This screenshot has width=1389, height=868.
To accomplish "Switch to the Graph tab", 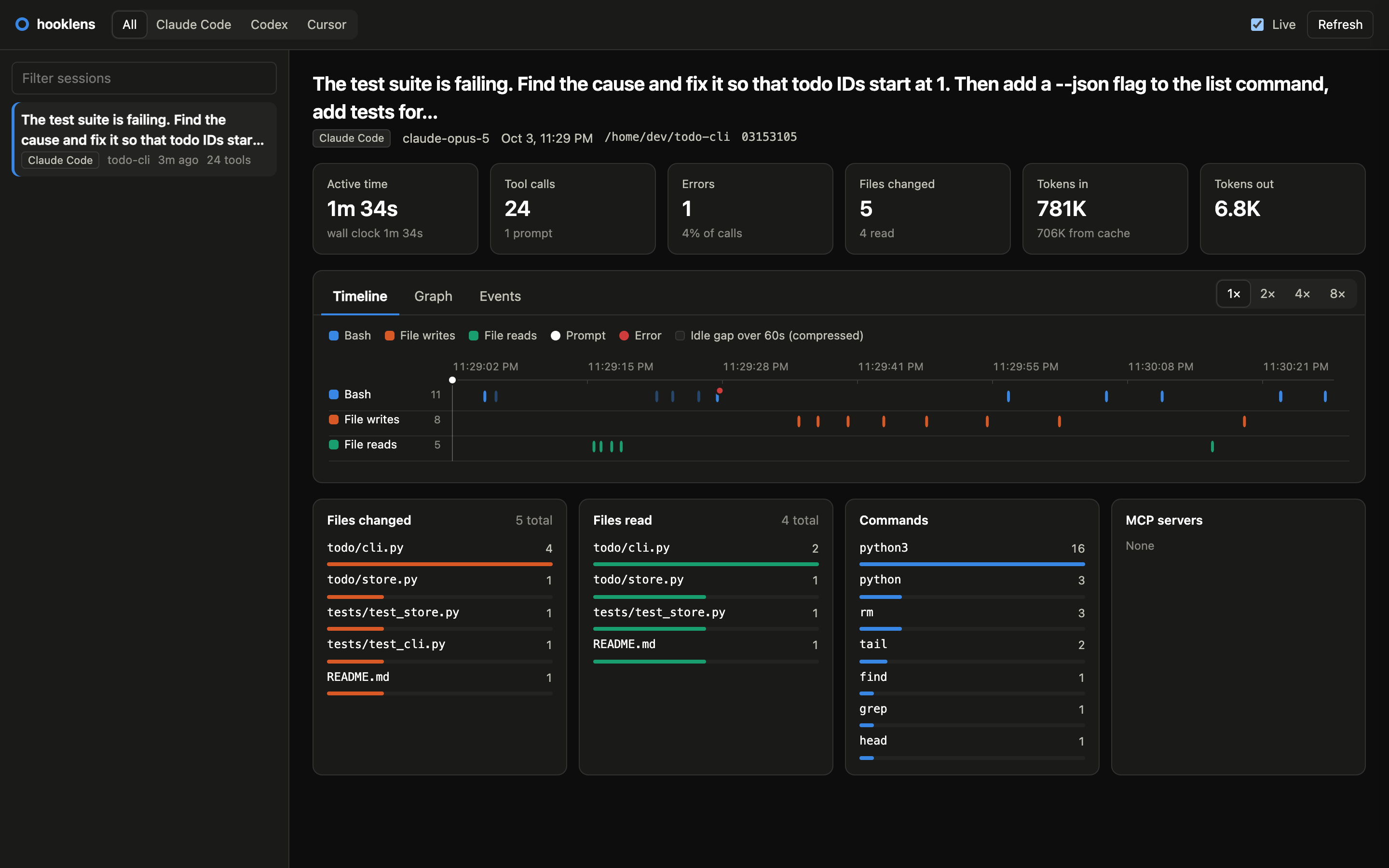I will click(x=434, y=296).
